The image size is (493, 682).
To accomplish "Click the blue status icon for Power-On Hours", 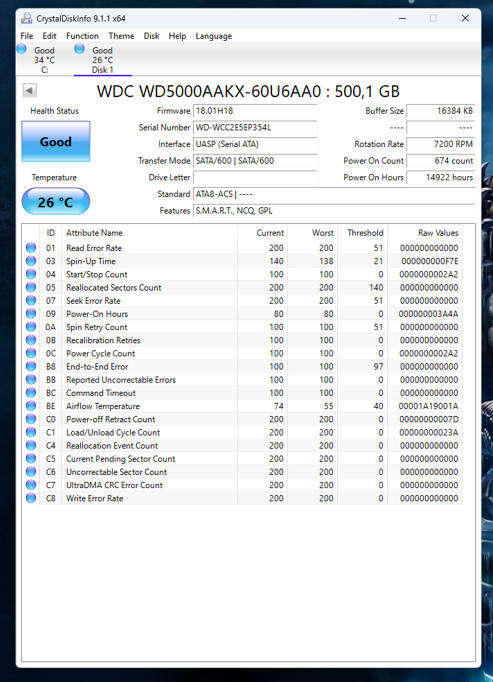I will coord(31,314).
